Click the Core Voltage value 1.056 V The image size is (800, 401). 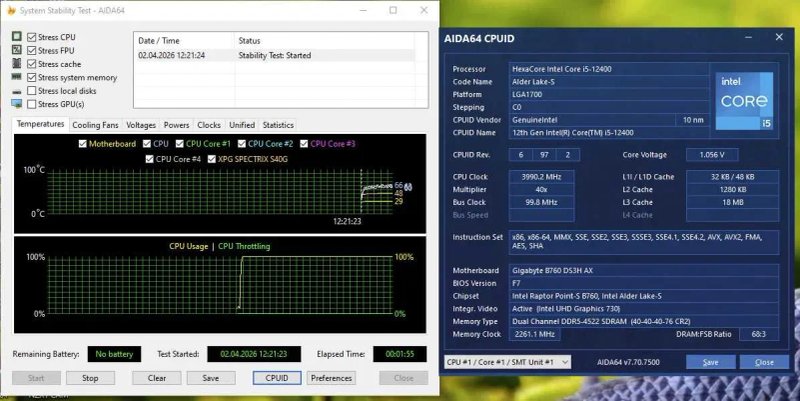click(712, 155)
